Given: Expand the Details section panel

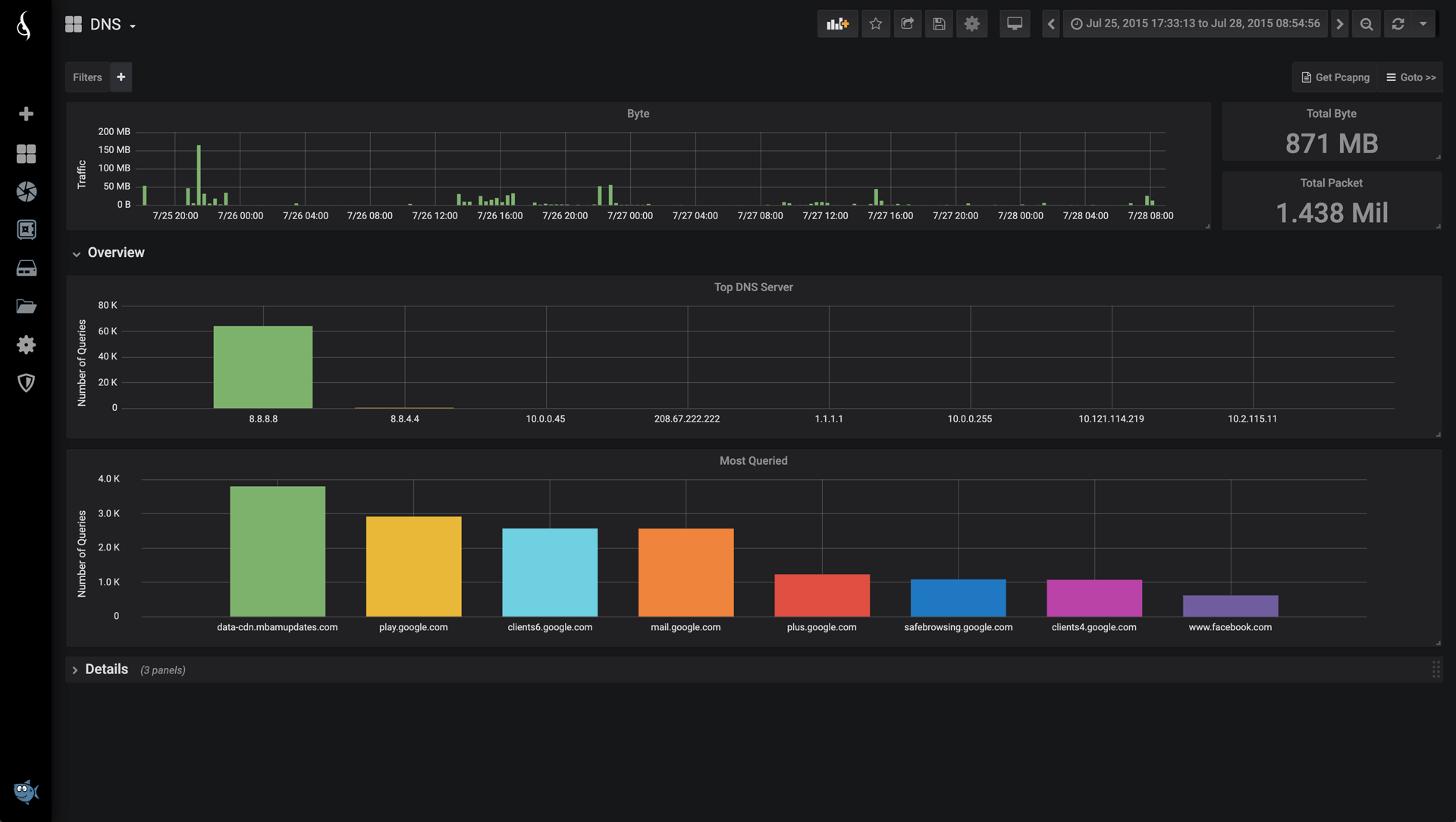Looking at the screenshot, I should click(x=76, y=669).
